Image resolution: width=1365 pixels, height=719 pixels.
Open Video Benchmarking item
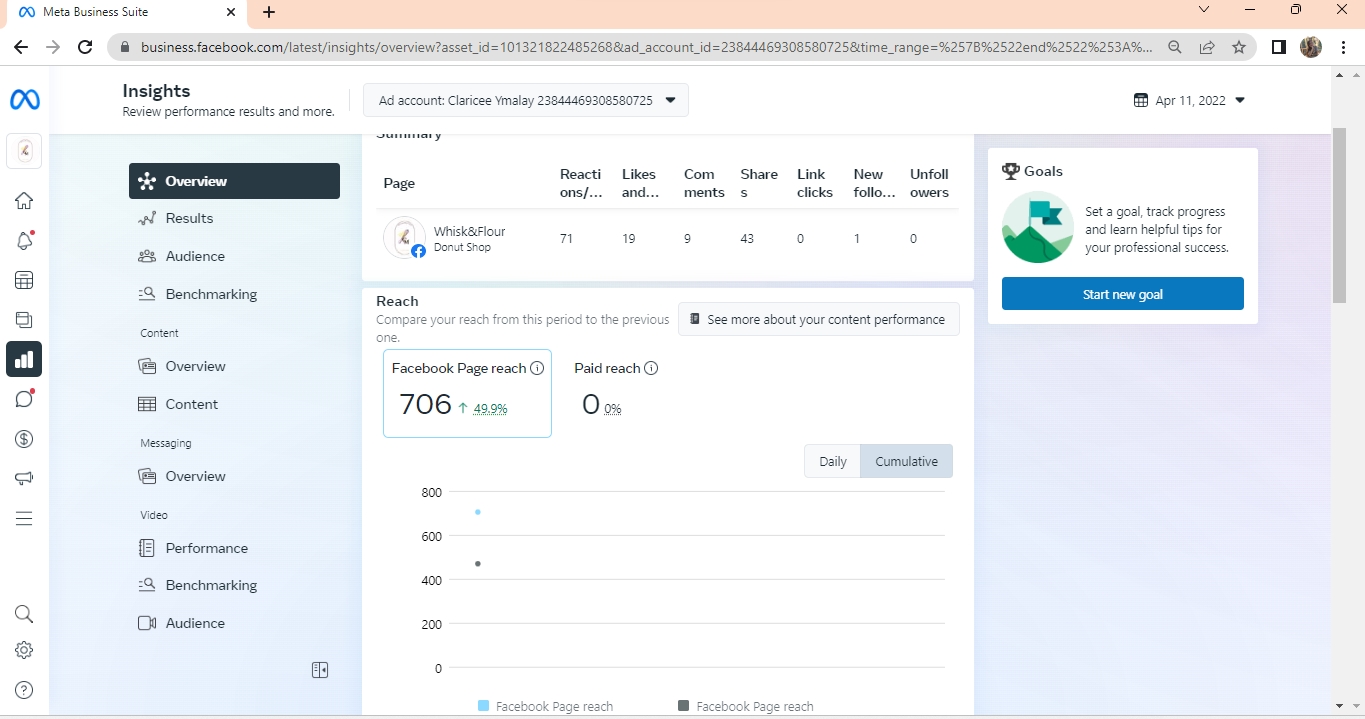[x=234, y=585]
